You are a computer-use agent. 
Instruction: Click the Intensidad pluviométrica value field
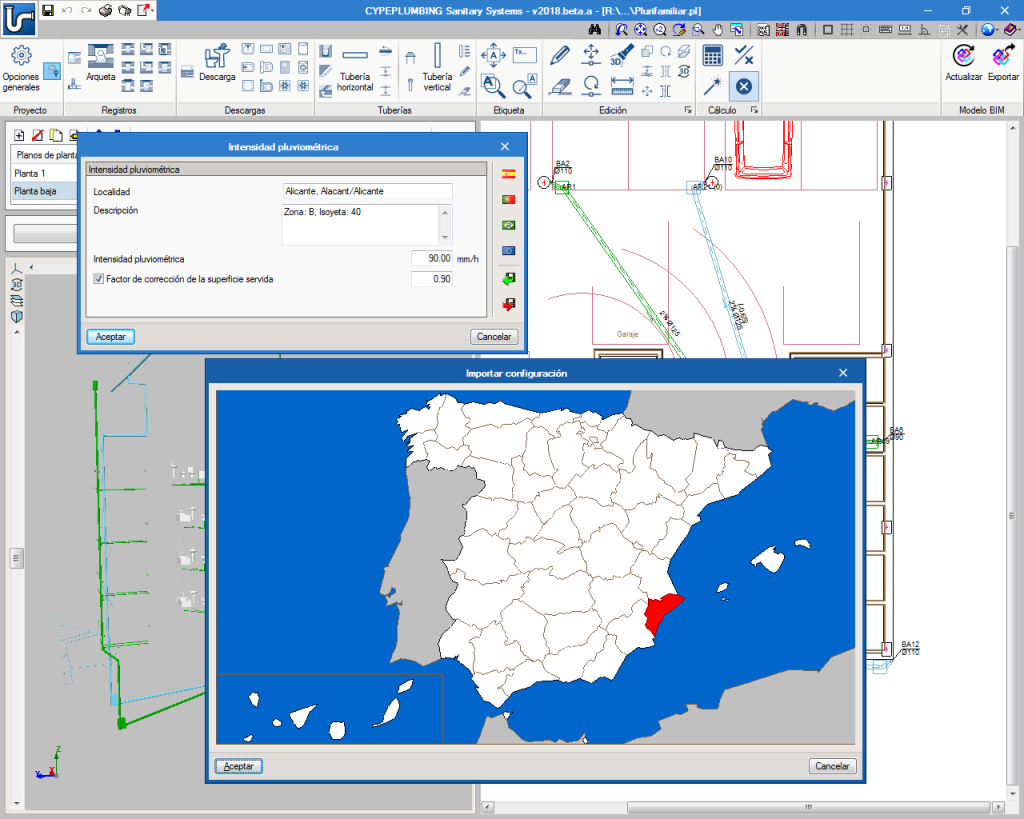click(x=431, y=258)
